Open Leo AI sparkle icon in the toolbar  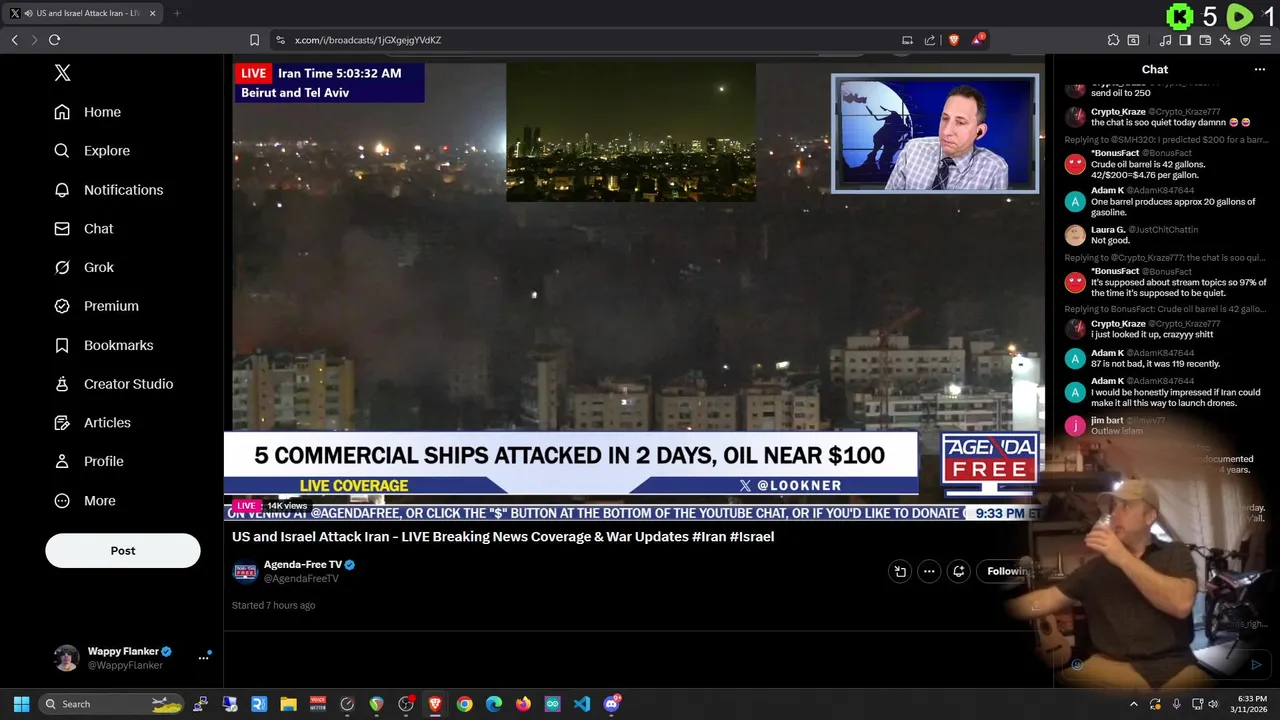click(1225, 40)
